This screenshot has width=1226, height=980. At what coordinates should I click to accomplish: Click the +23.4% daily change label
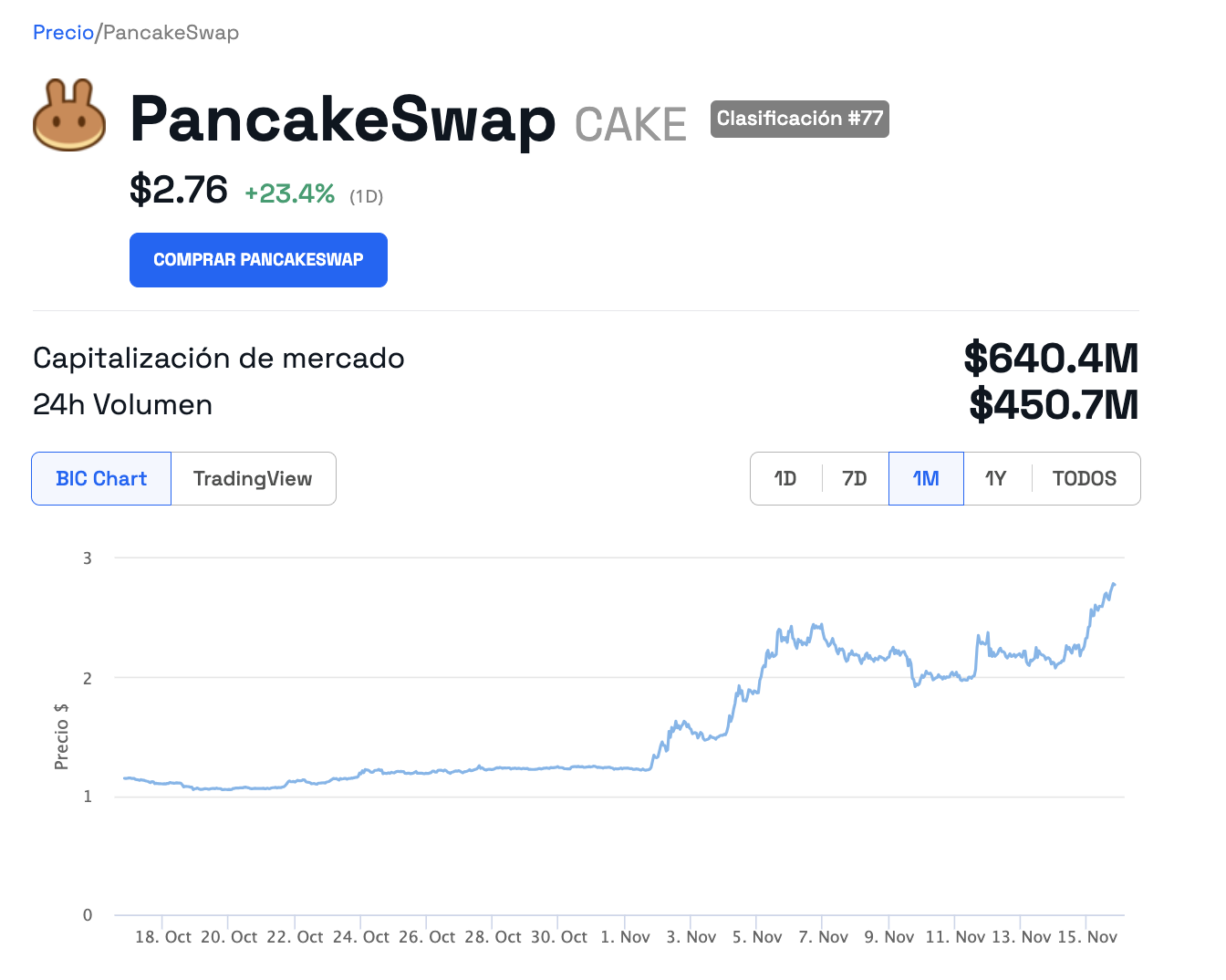click(289, 193)
